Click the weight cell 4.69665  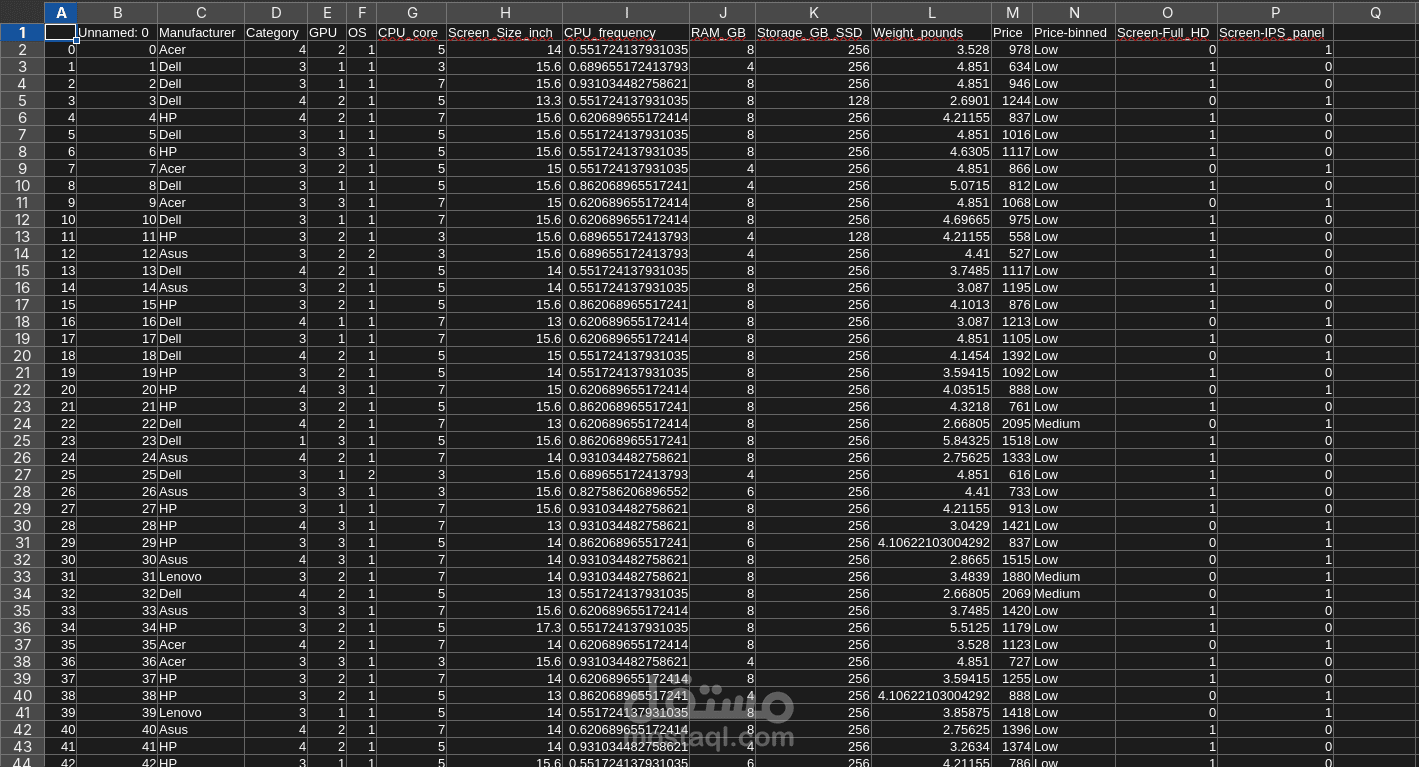click(x=931, y=219)
